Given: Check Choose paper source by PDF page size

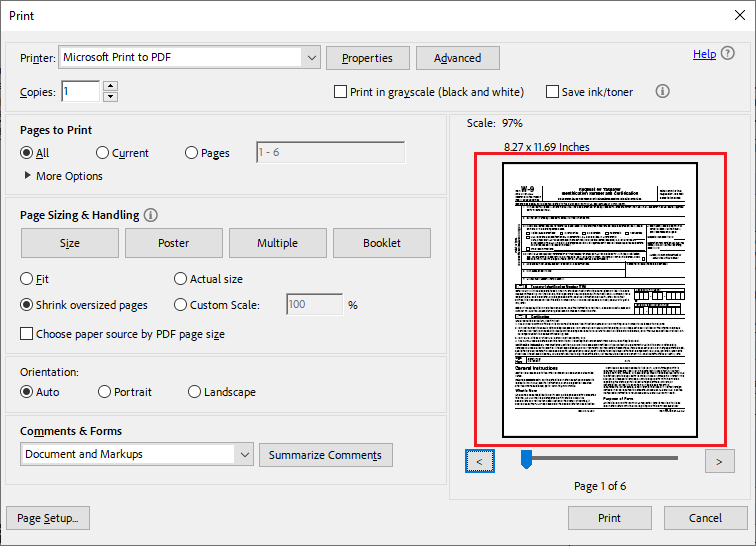Looking at the screenshot, I should click(x=27, y=334).
